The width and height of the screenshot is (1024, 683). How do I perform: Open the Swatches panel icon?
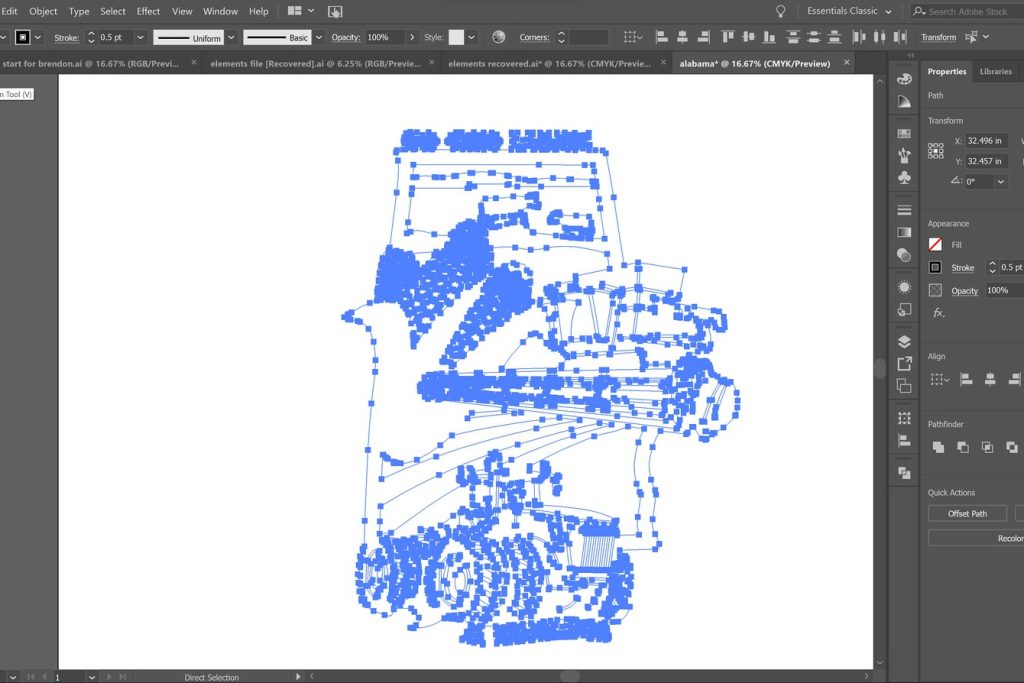coord(904,133)
